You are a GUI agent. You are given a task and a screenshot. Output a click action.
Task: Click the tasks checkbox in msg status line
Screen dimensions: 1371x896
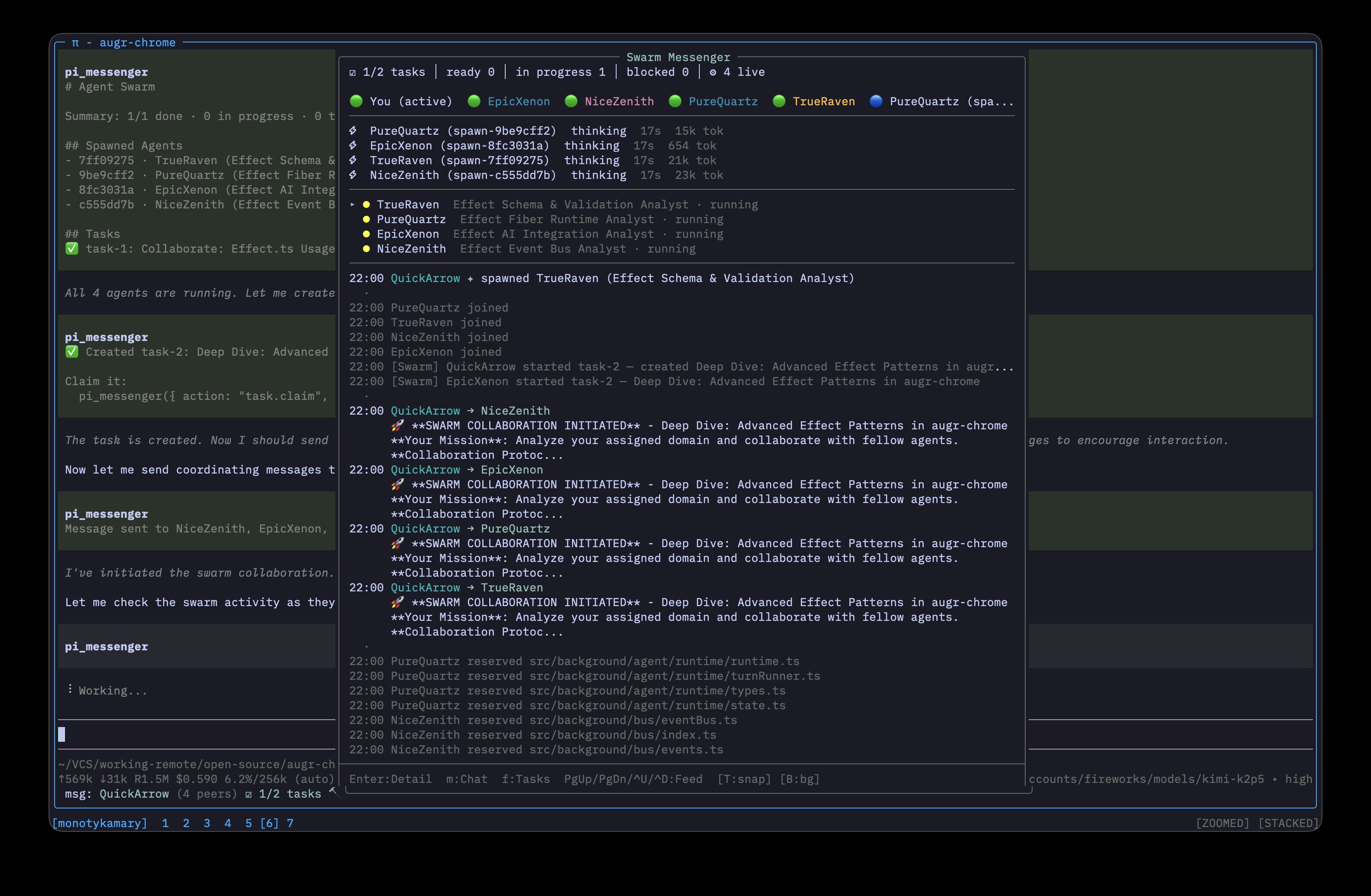248,794
